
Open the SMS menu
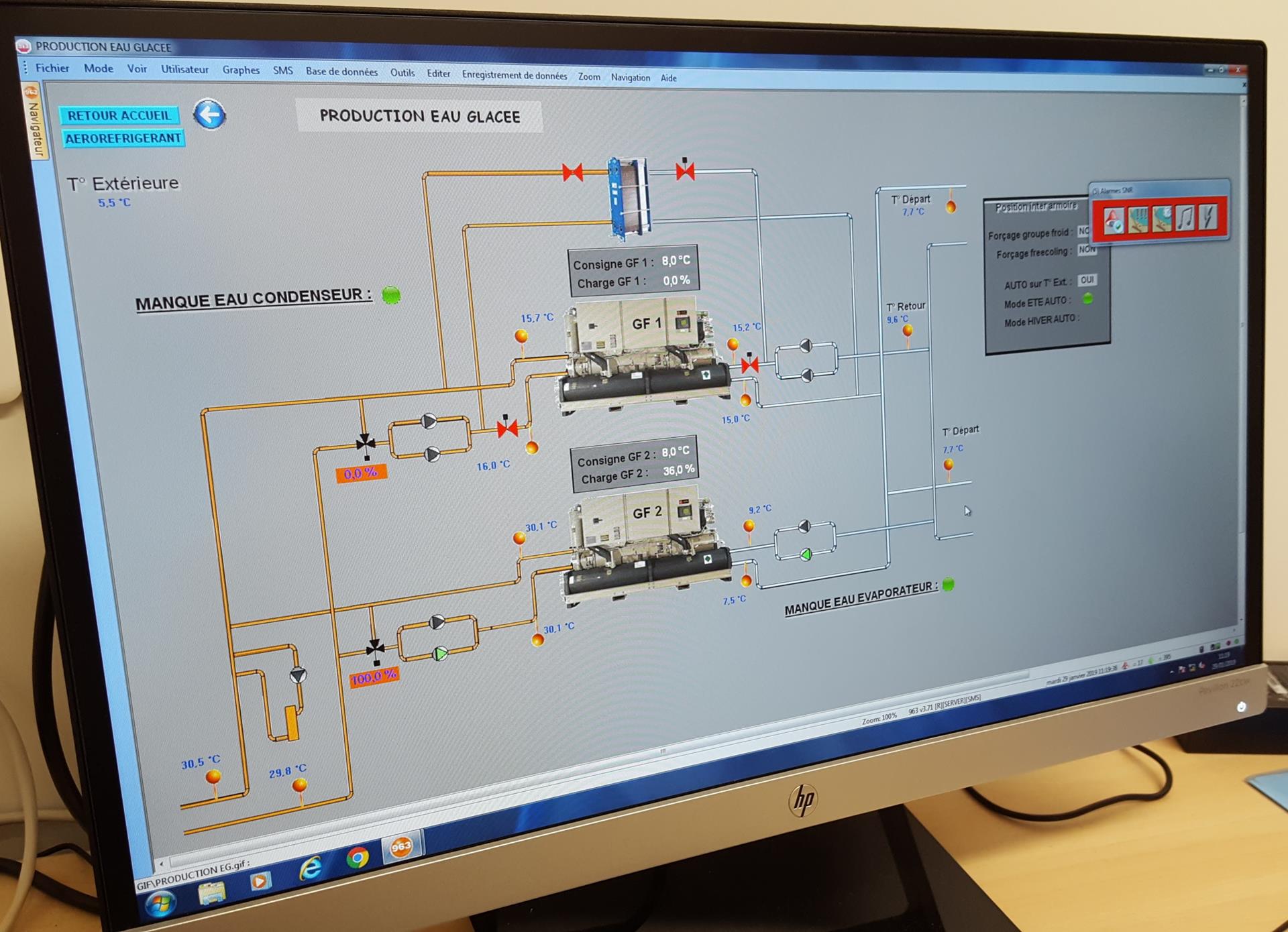click(282, 70)
